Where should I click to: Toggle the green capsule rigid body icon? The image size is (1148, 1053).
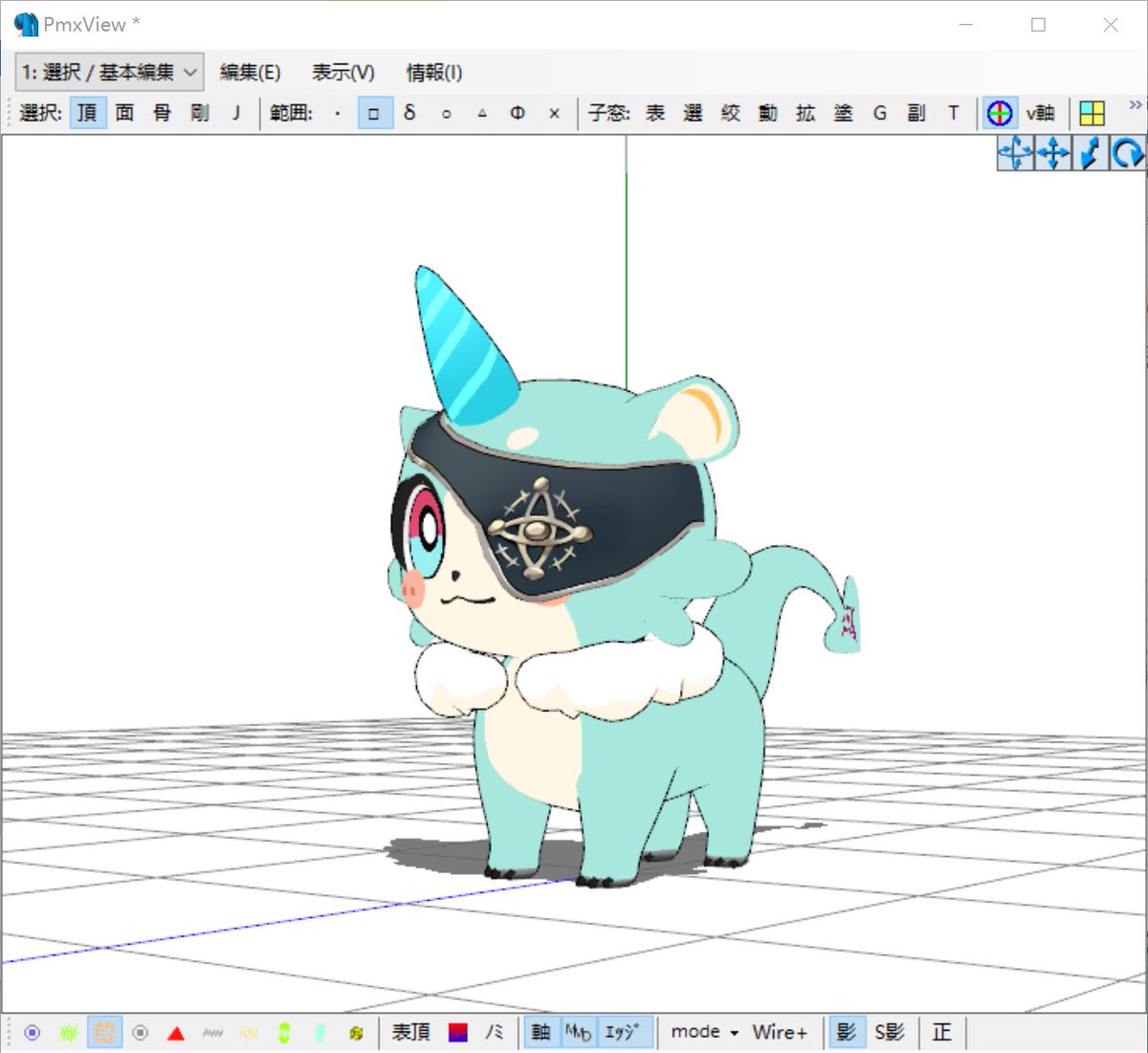click(284, 1033)
